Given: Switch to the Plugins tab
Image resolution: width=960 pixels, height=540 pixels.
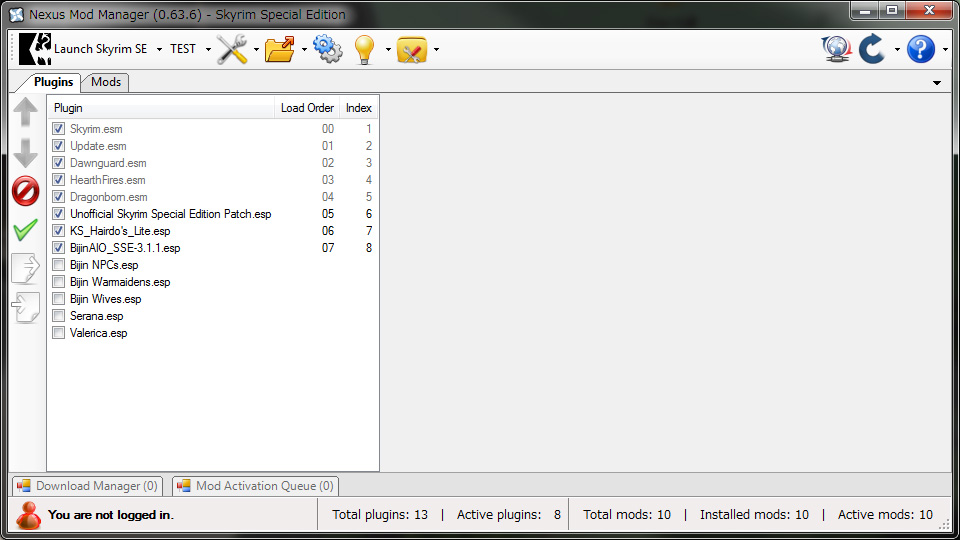Looking at the screenshot, I should click(x=53, y=82).
